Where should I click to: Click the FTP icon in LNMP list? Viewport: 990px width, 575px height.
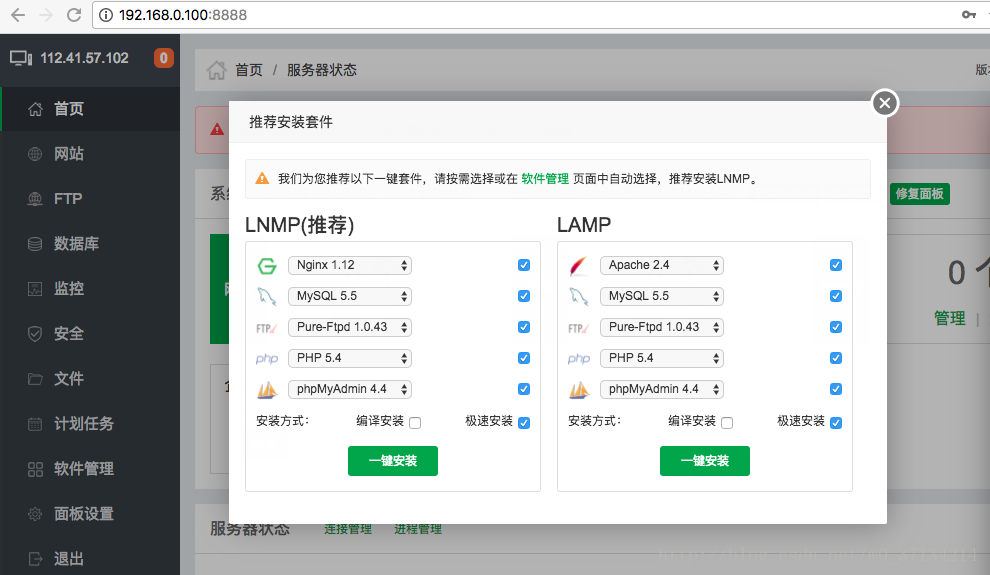click(x=266, y=328)
